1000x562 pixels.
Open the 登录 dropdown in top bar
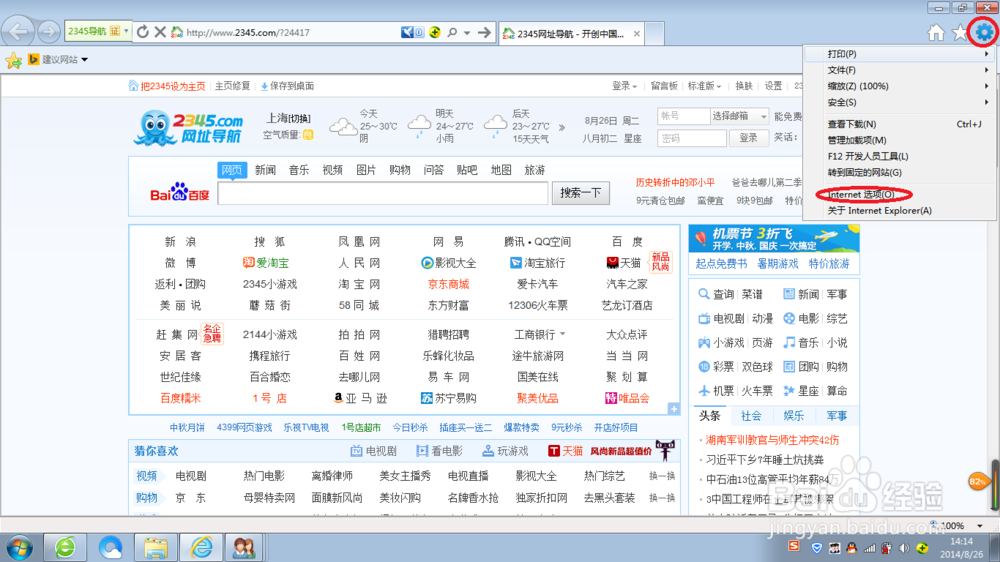pos(624,86)
